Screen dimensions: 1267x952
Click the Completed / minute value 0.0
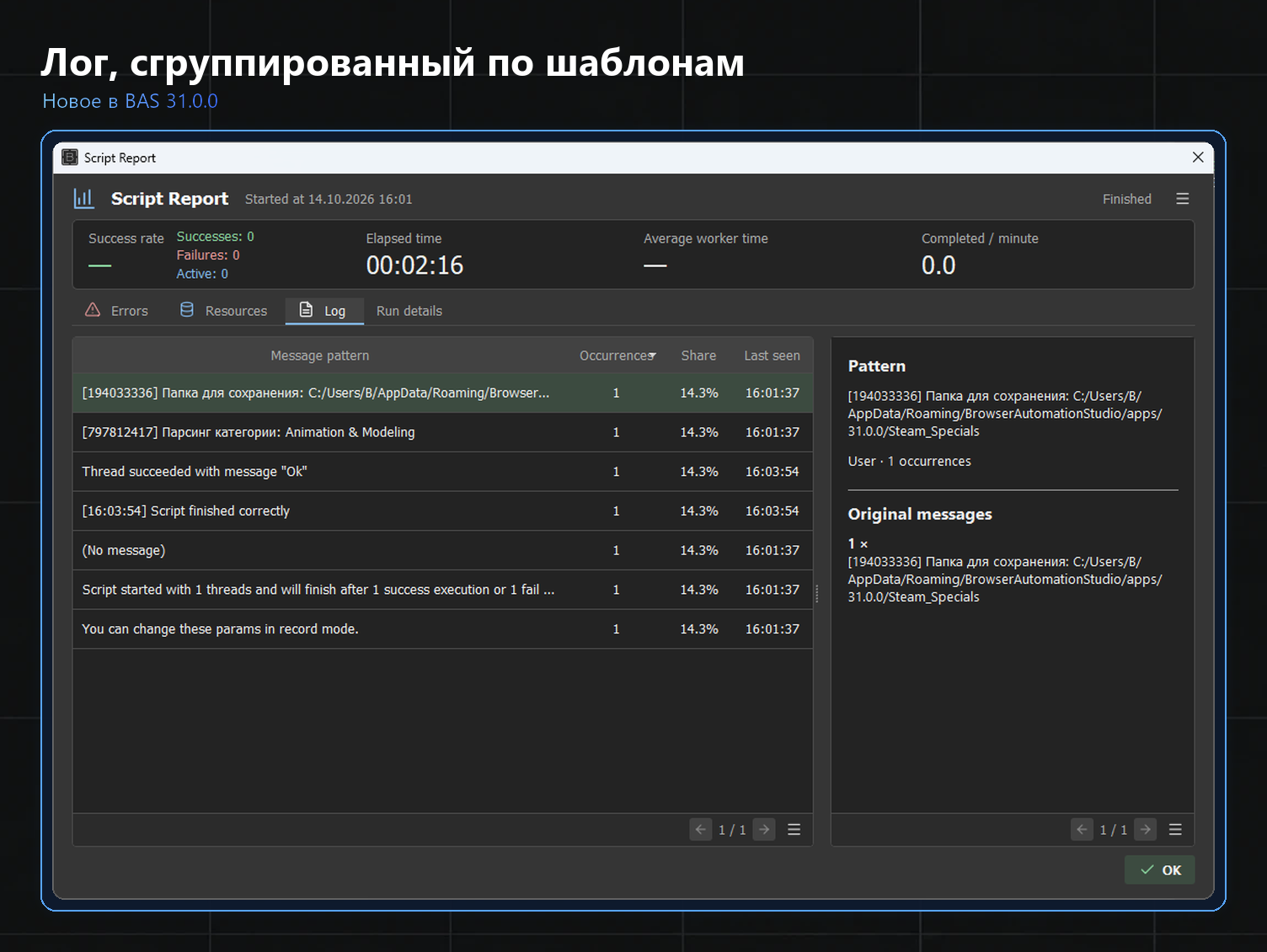pos(938,265)
